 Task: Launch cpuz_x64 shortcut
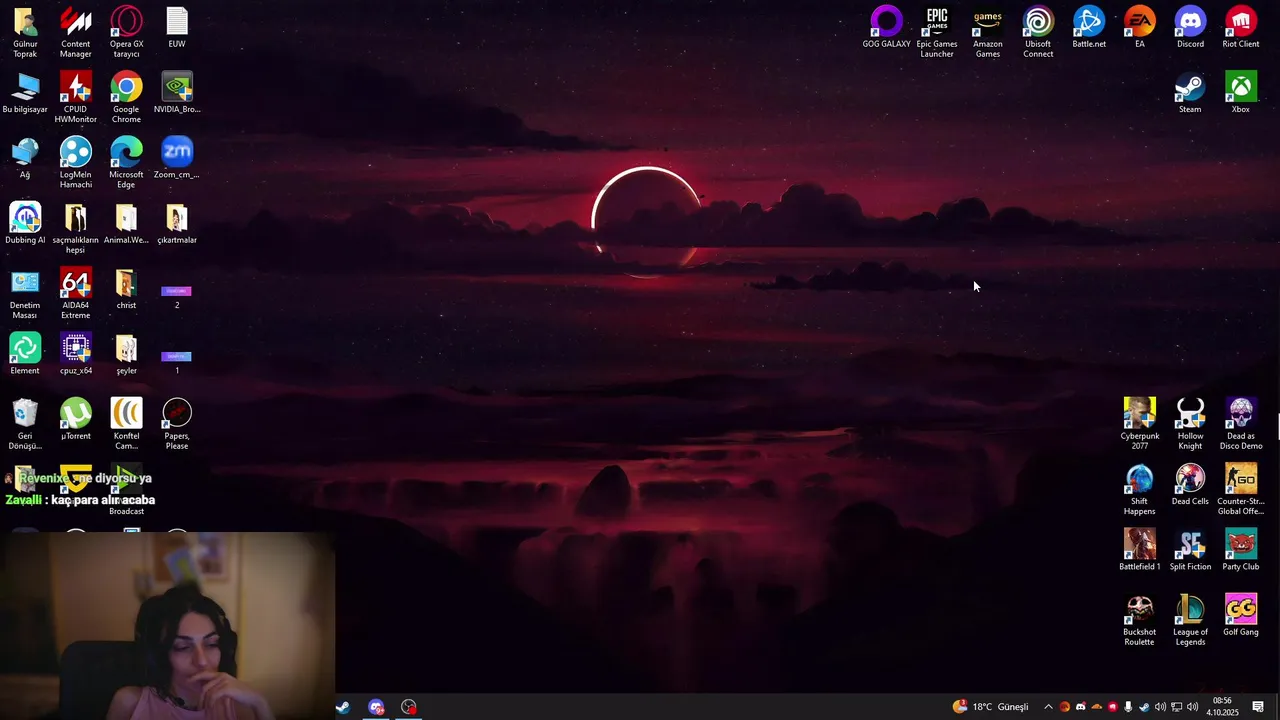pyautogui.click(x=76, y=354)
